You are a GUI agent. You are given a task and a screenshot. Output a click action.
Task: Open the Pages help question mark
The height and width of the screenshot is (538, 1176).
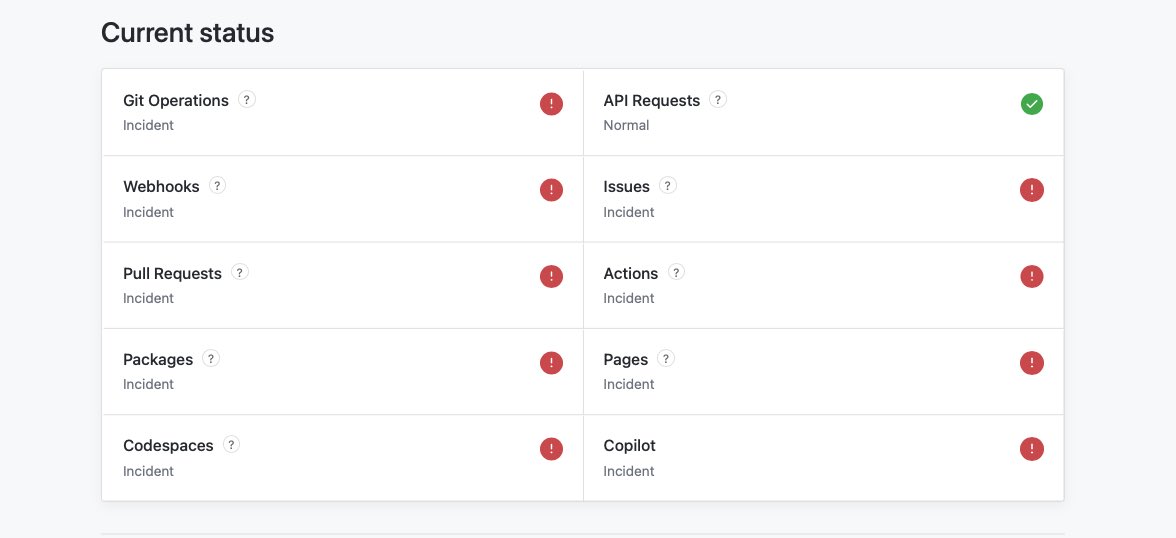[x=666, y=358]
